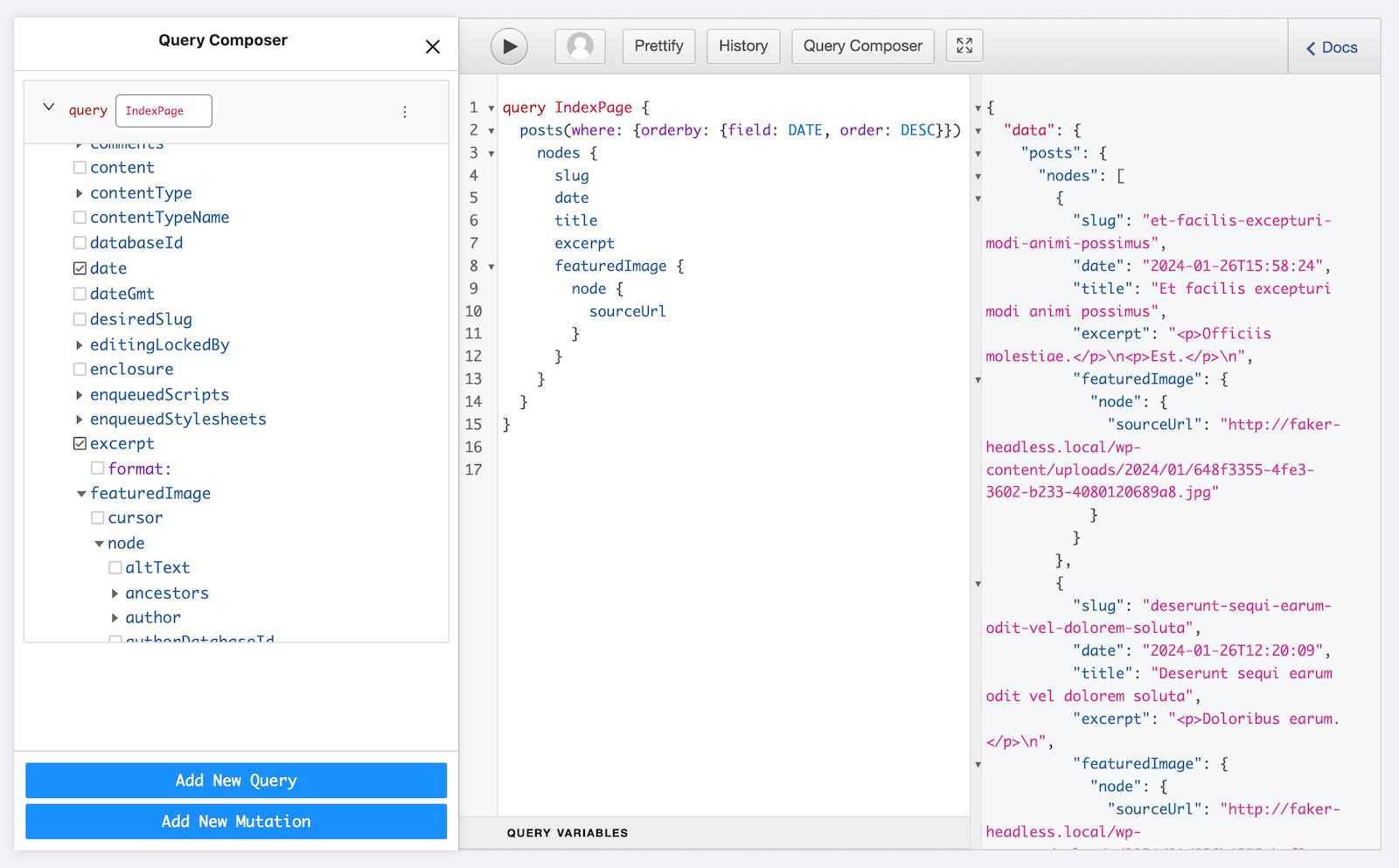The width and height of the screenshot is (1399, 868).
Task: Click the Prettify button
Action: tap(658, 46)
